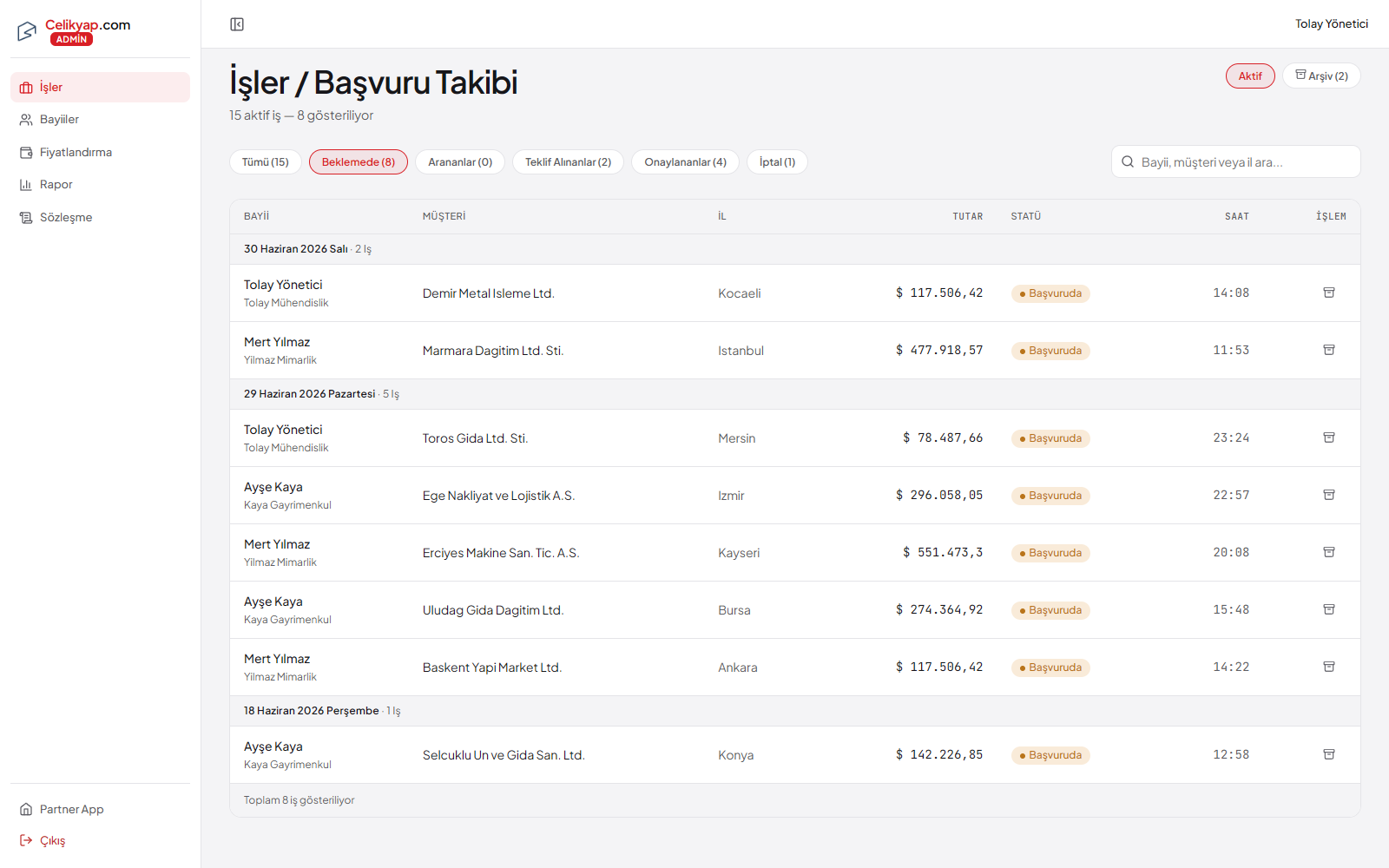
Task: Archive the Ege Nakliyat ve Lojistik job
Action: [x=1329, y=495]
